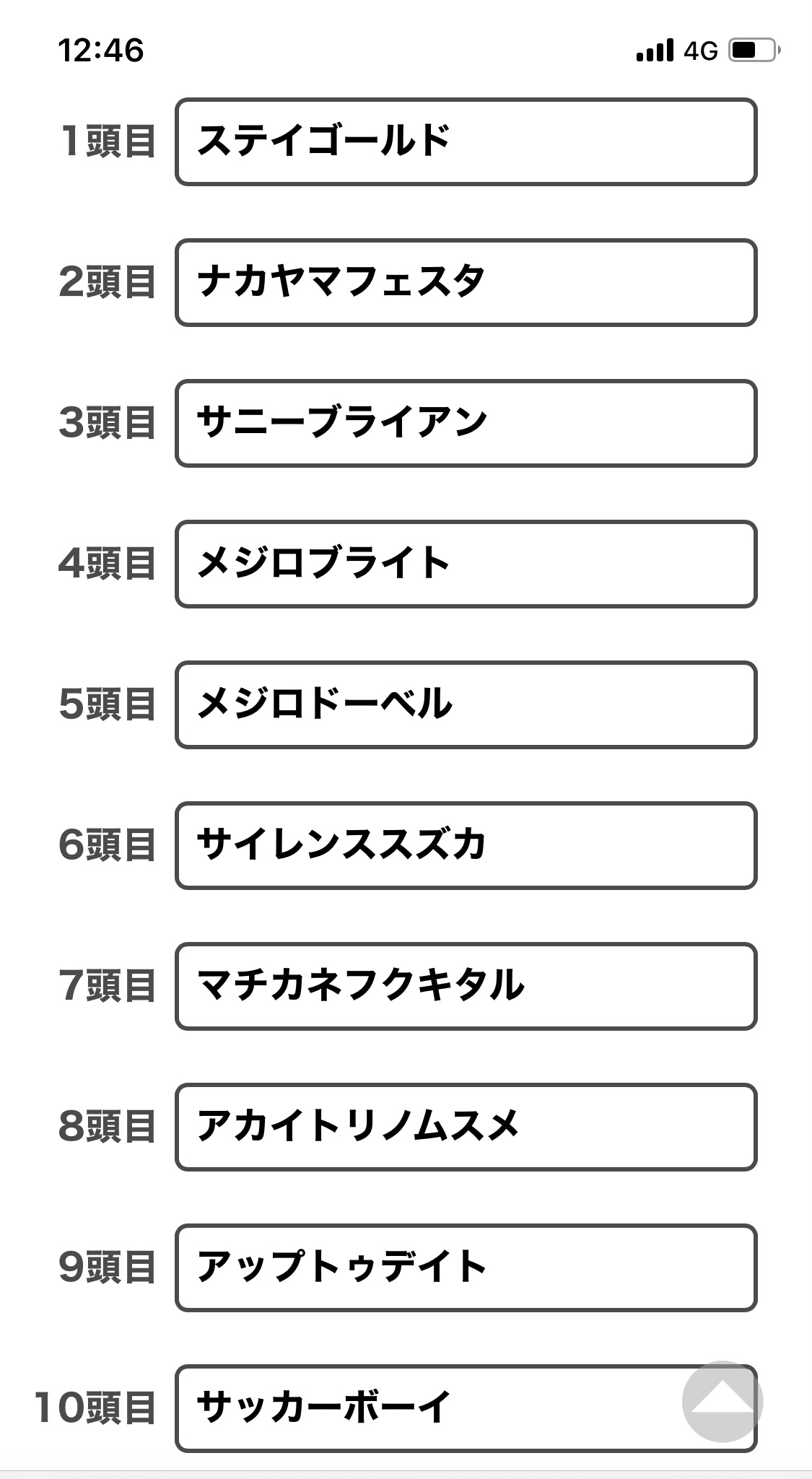Tap the 10頭目 label

point(95,1408)
